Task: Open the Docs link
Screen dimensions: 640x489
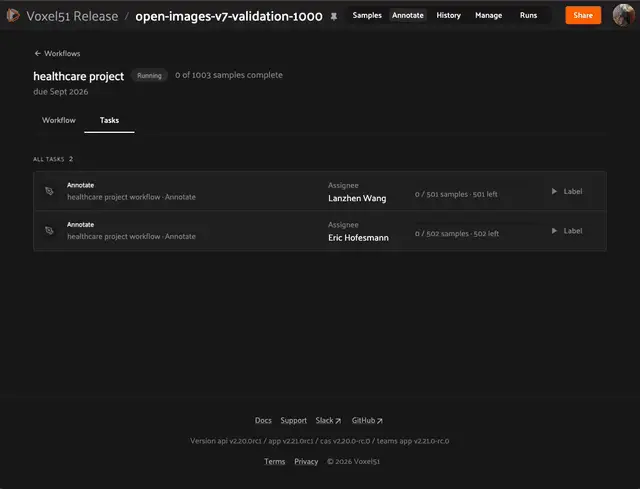Action: [x=263, y=420]
